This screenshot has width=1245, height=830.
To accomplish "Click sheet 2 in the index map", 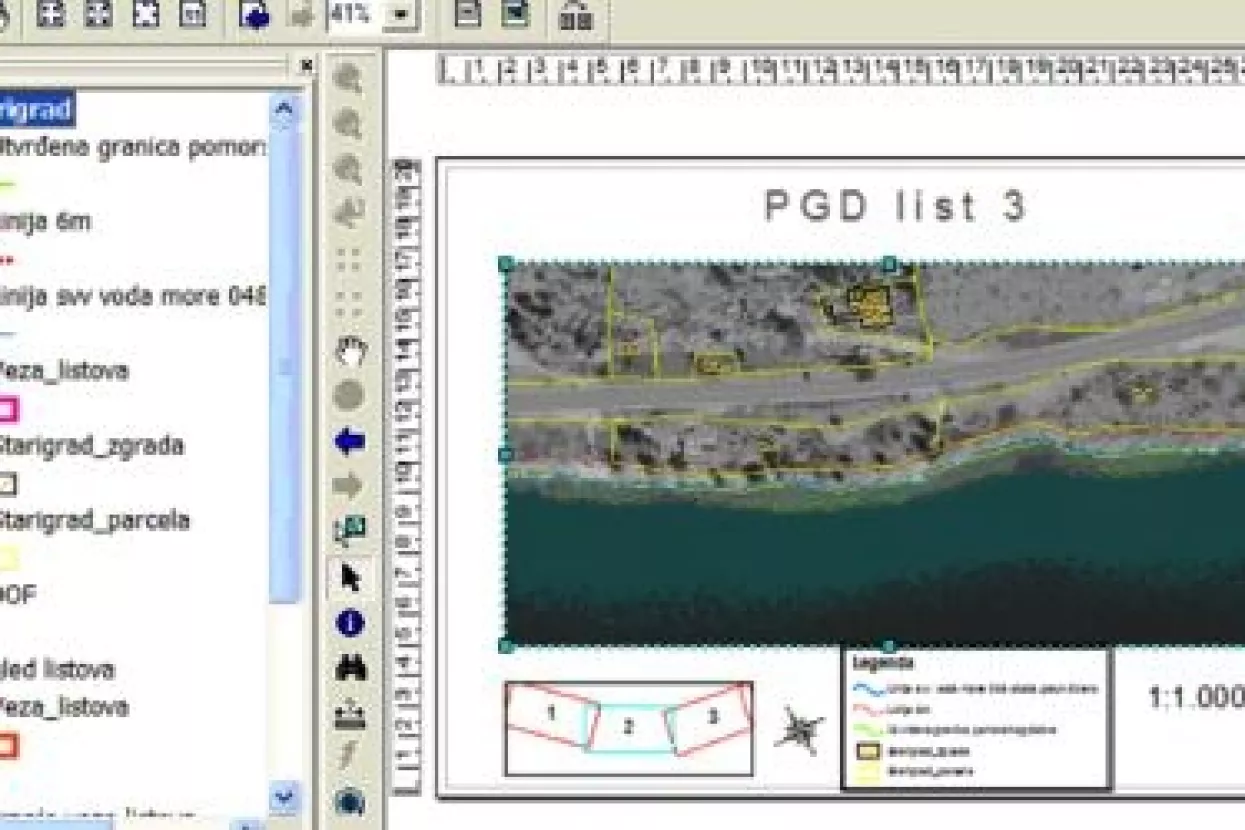I will [x=628, y=727].
